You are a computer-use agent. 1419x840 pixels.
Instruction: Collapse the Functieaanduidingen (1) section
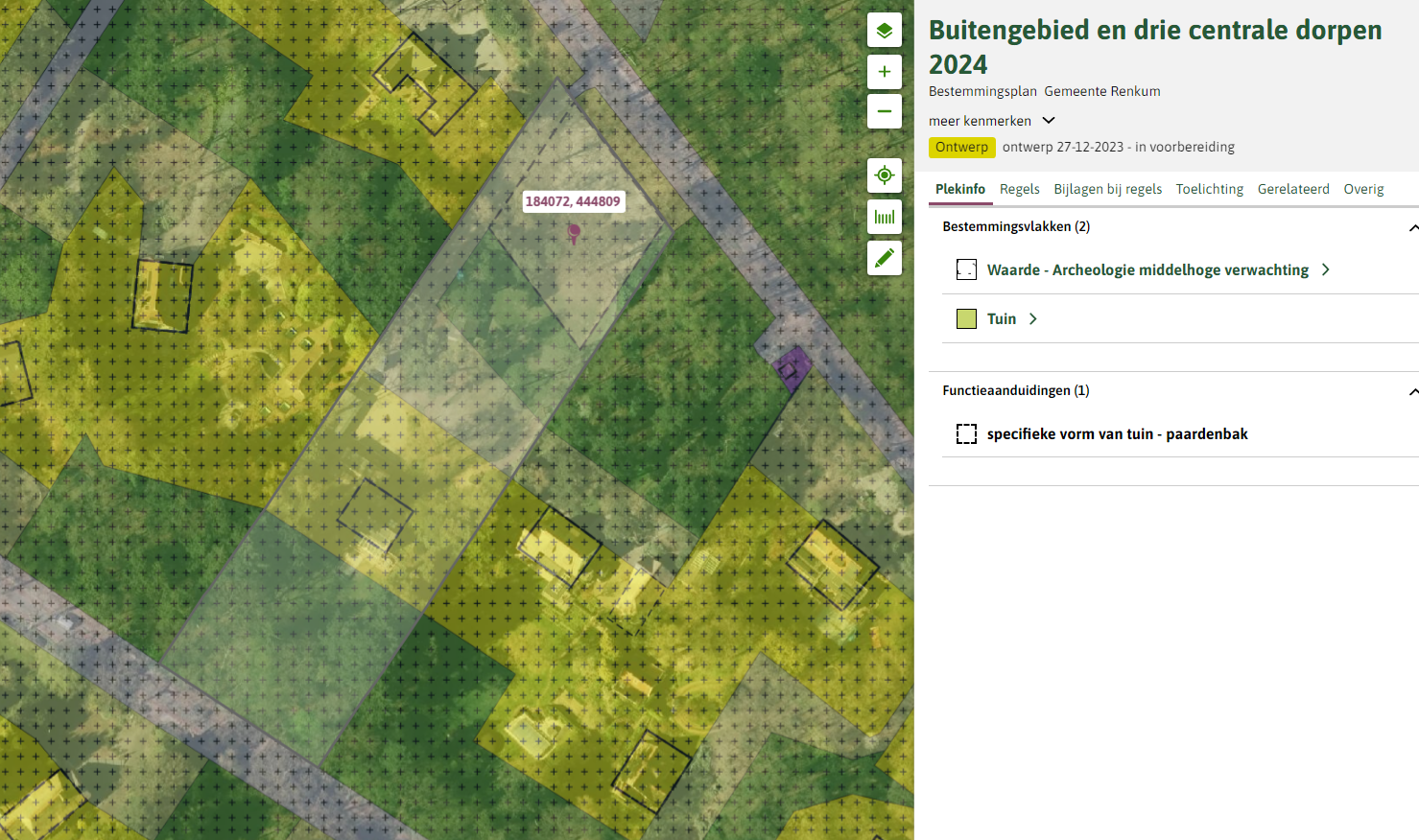tap(1412, 391)
